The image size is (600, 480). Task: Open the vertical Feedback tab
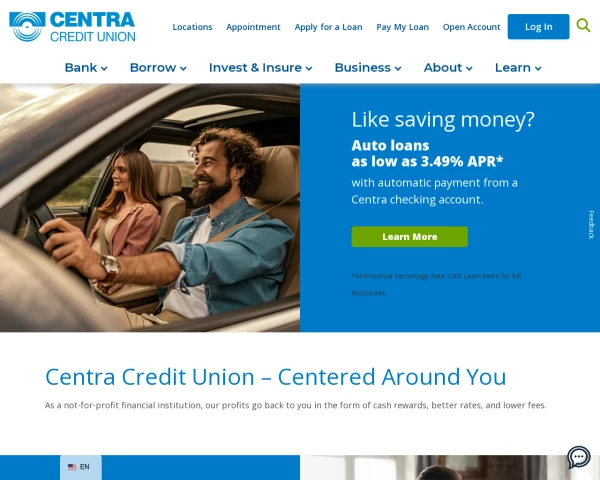pyautogui.click(x=591, y=225)
